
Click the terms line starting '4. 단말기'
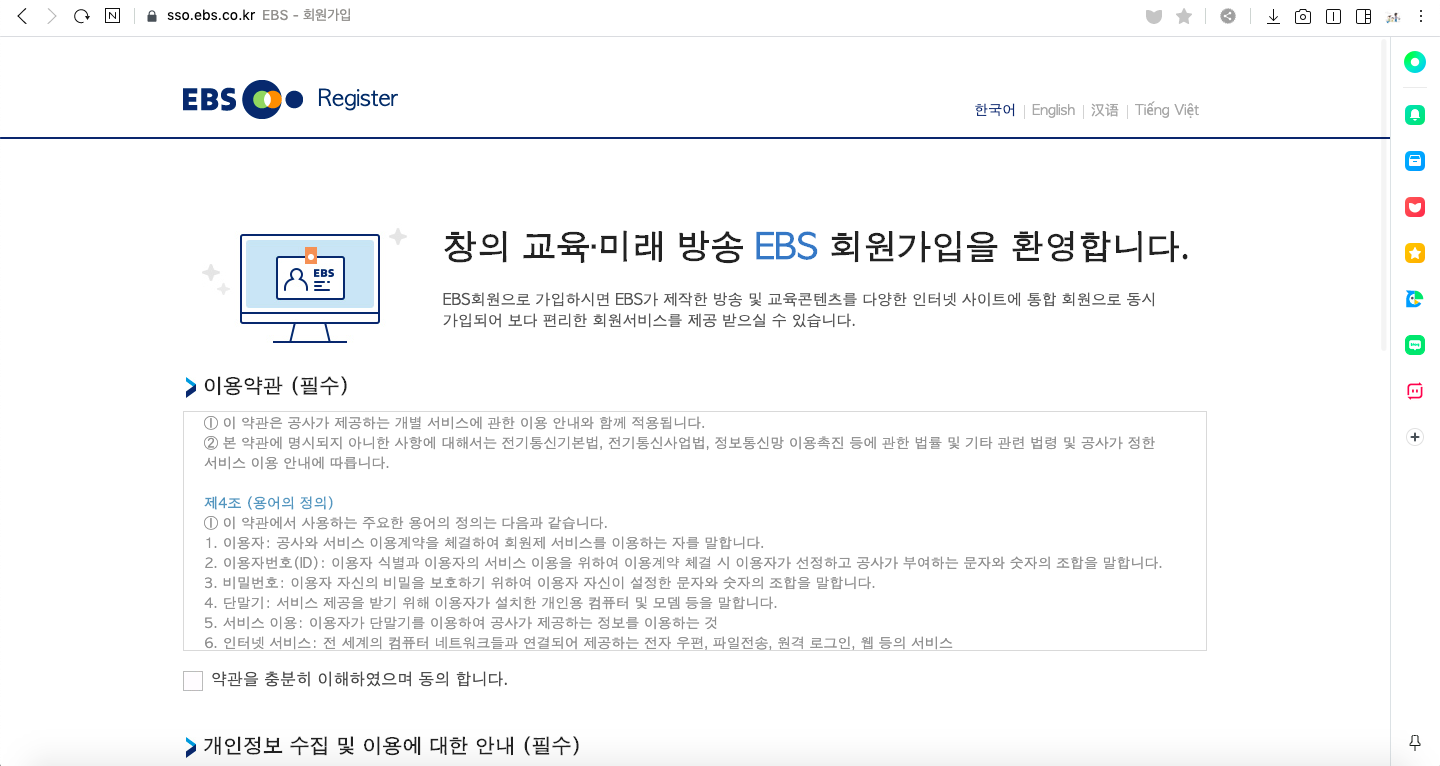pos(491,602)
